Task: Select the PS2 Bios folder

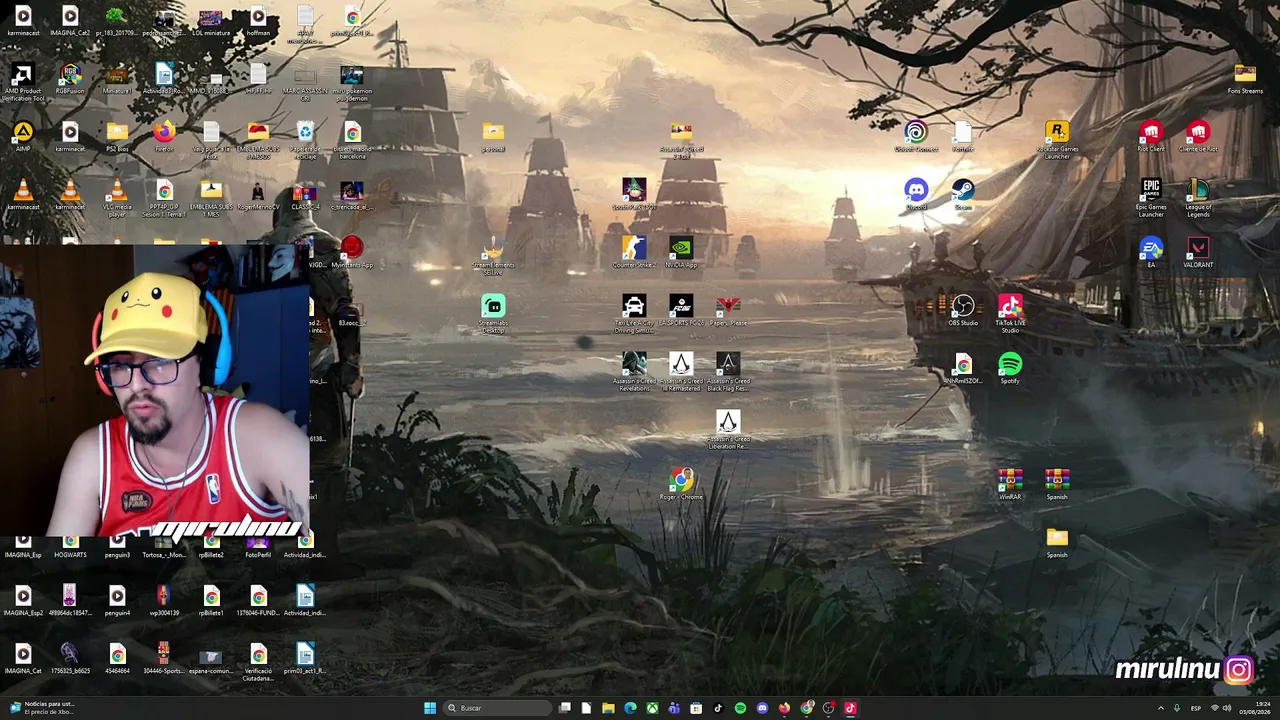Action: [x=117, y=136]
